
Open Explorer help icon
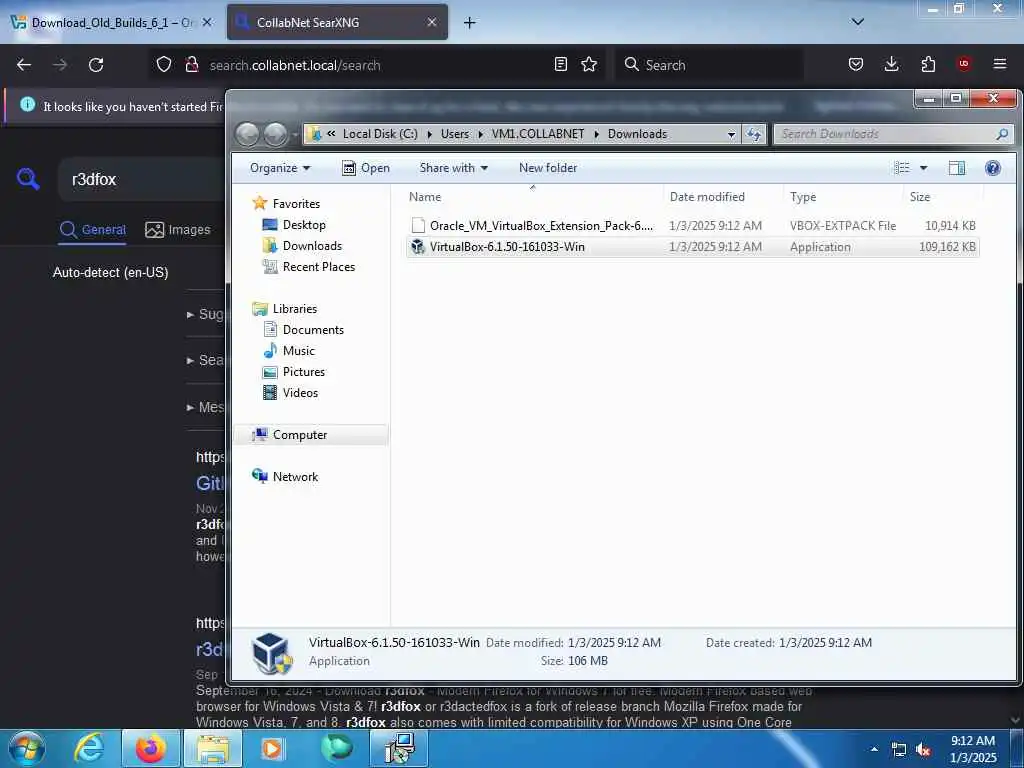tap(993, 168)
